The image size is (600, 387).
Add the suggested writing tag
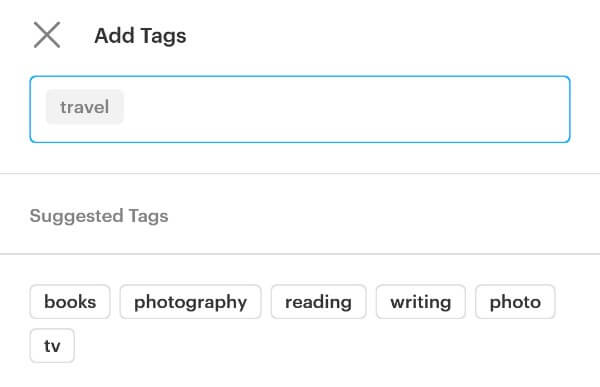point(421,302)
